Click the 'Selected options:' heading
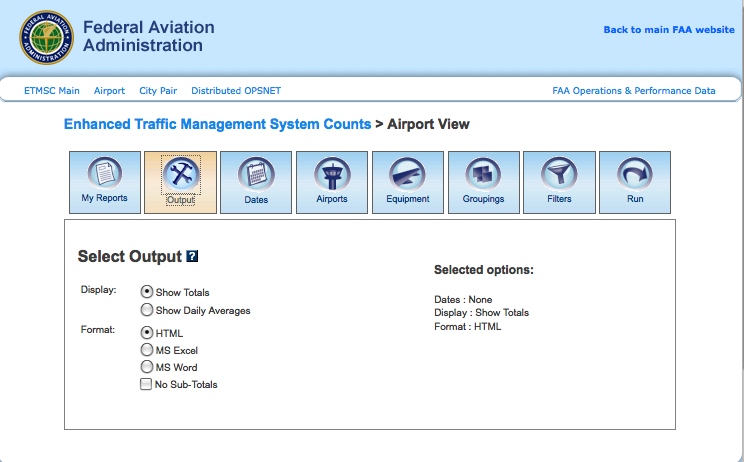Screen dimensions: 744x462 tap(484, 270)
